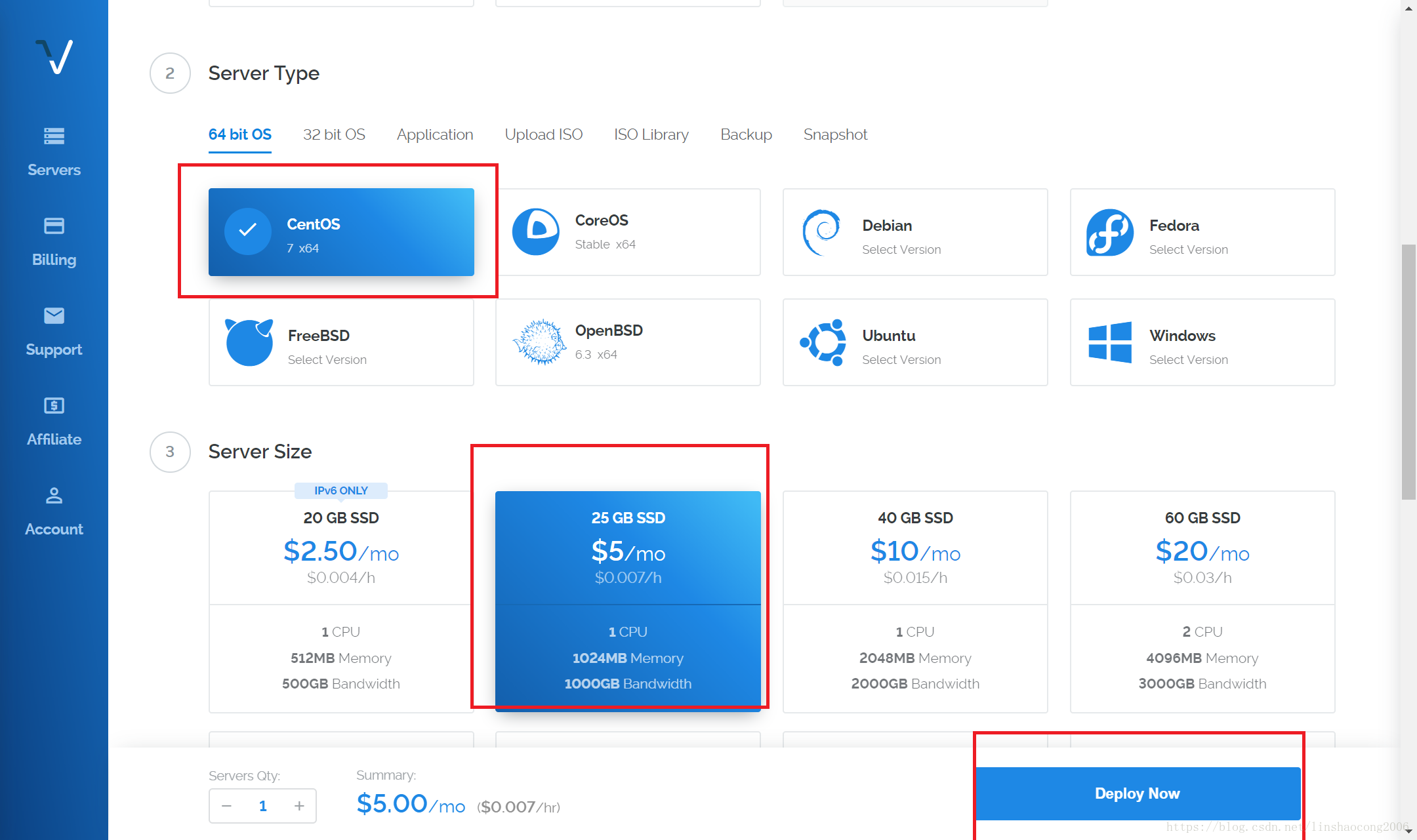Screen dimensions: 1417x840
Task: Open the Affiliate sidebar icon
Action: coord(54,406)
